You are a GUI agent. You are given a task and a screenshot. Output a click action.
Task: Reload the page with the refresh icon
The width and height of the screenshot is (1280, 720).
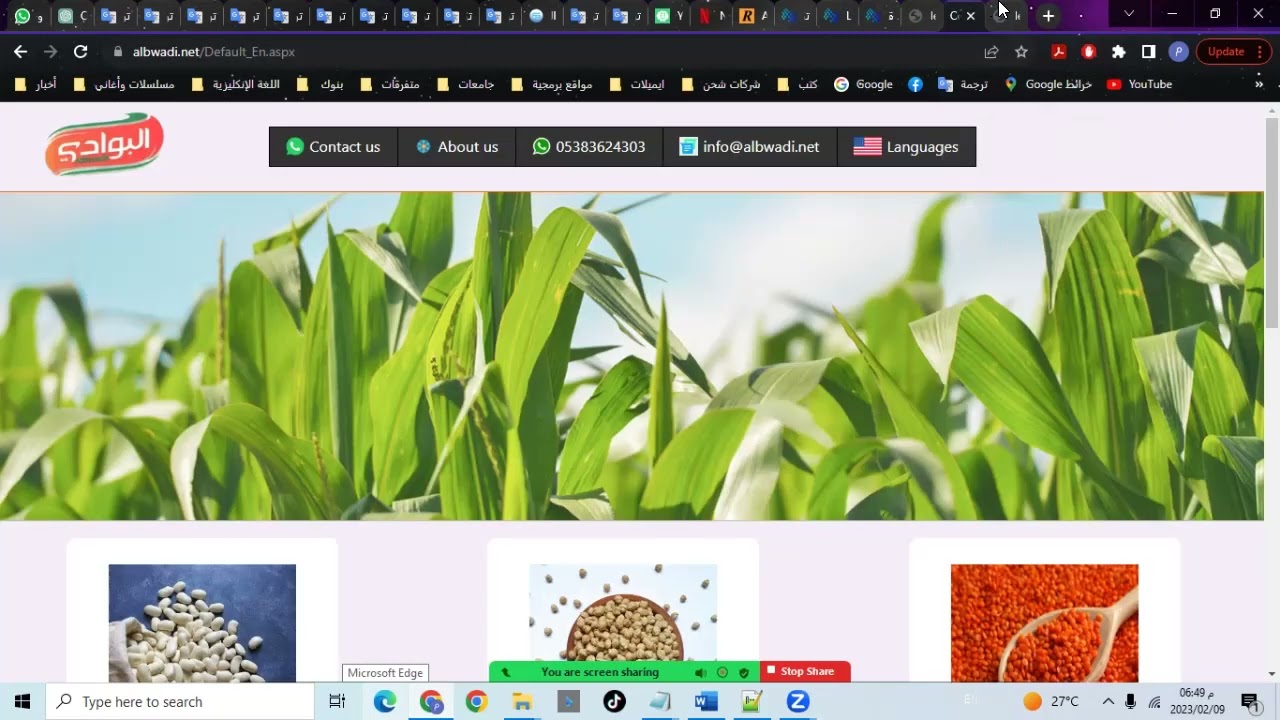click(81, 51)
